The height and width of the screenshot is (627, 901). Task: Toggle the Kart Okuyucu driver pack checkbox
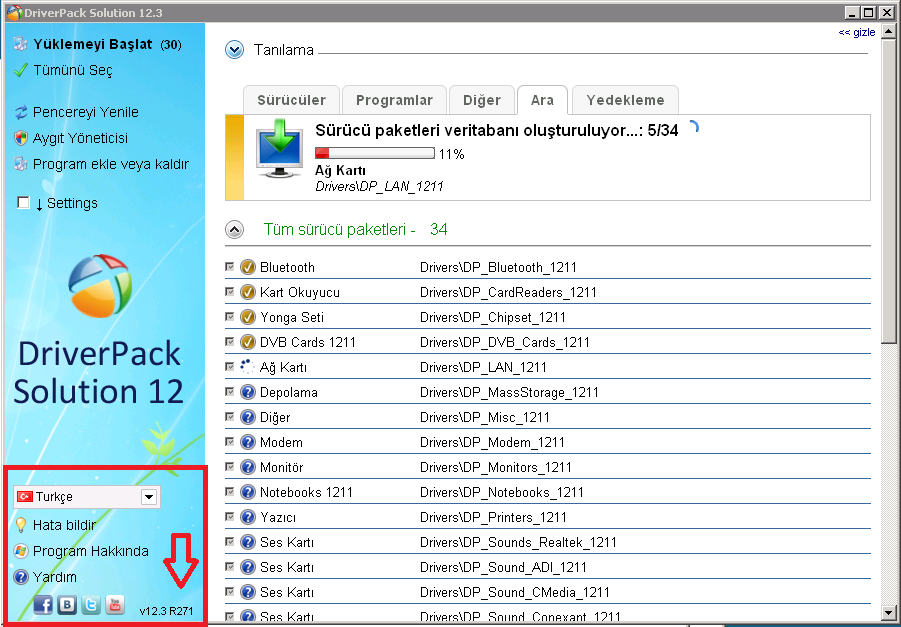(230, 292)
